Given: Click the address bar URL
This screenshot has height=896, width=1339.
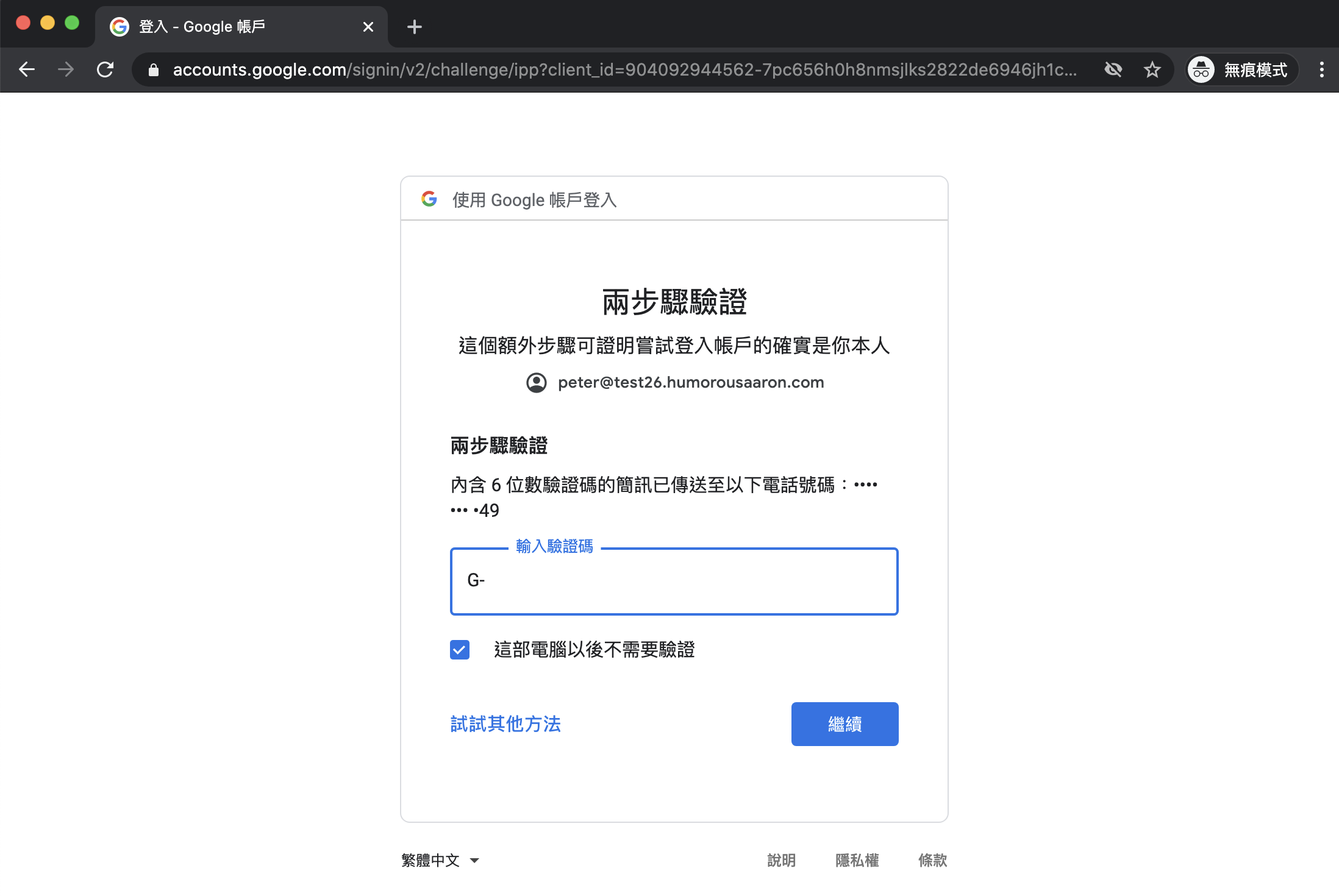Looking at the screenshot, I should coord(624,70).
